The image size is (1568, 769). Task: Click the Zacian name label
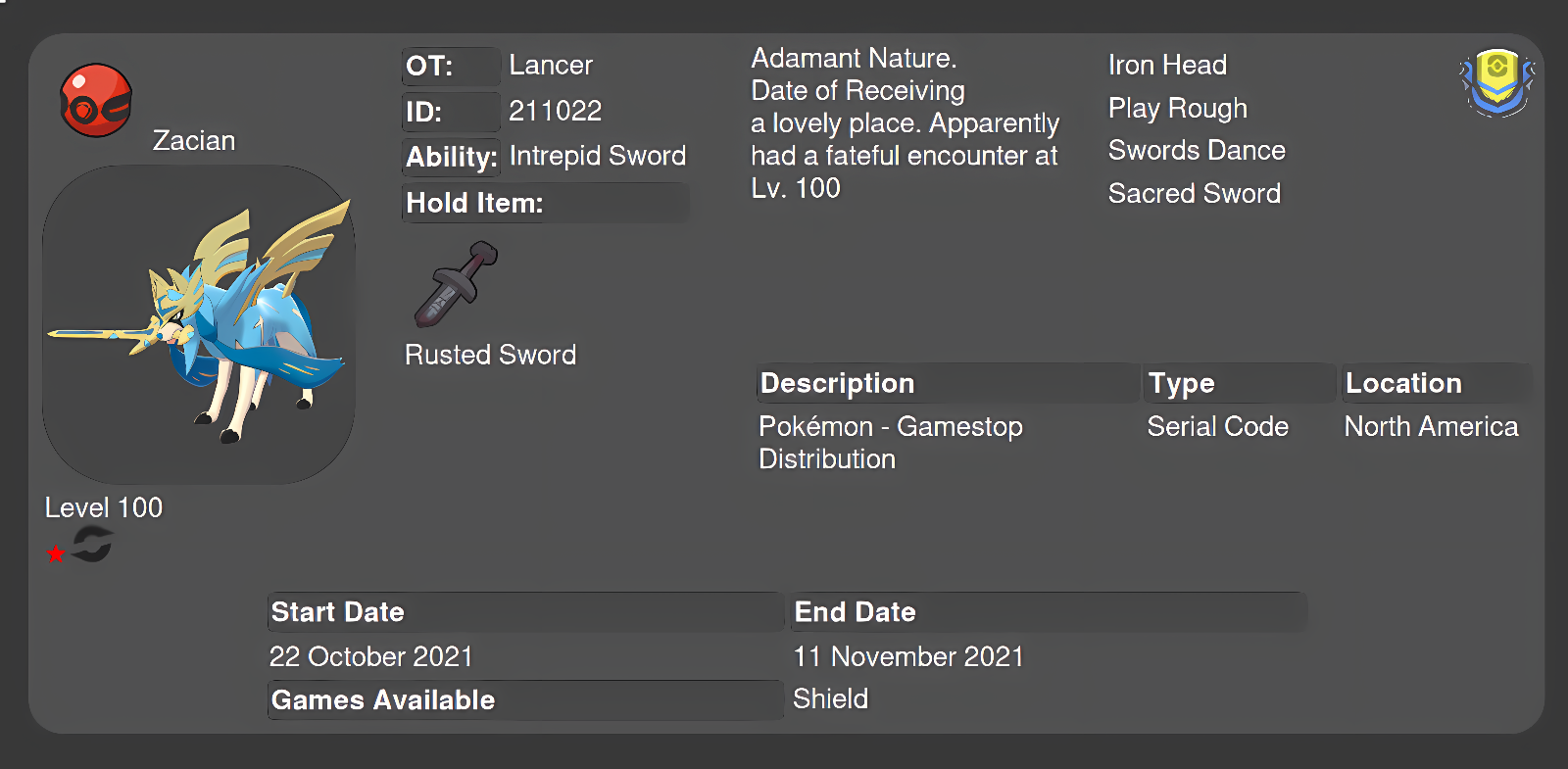tap(194, 141)
